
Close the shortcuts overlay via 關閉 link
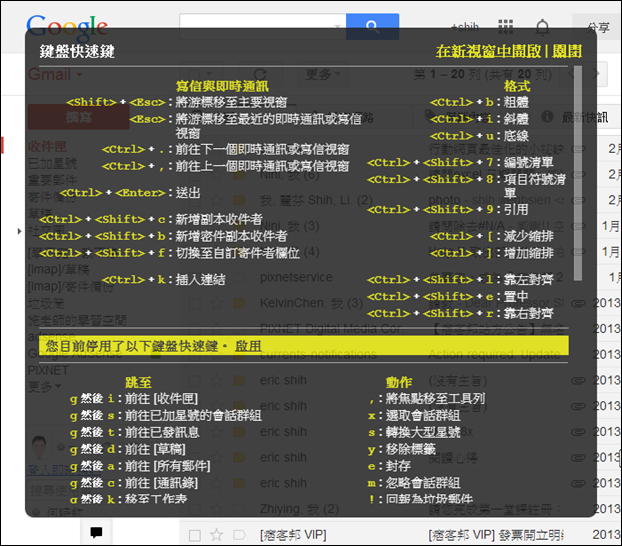[x=567, y=51]
